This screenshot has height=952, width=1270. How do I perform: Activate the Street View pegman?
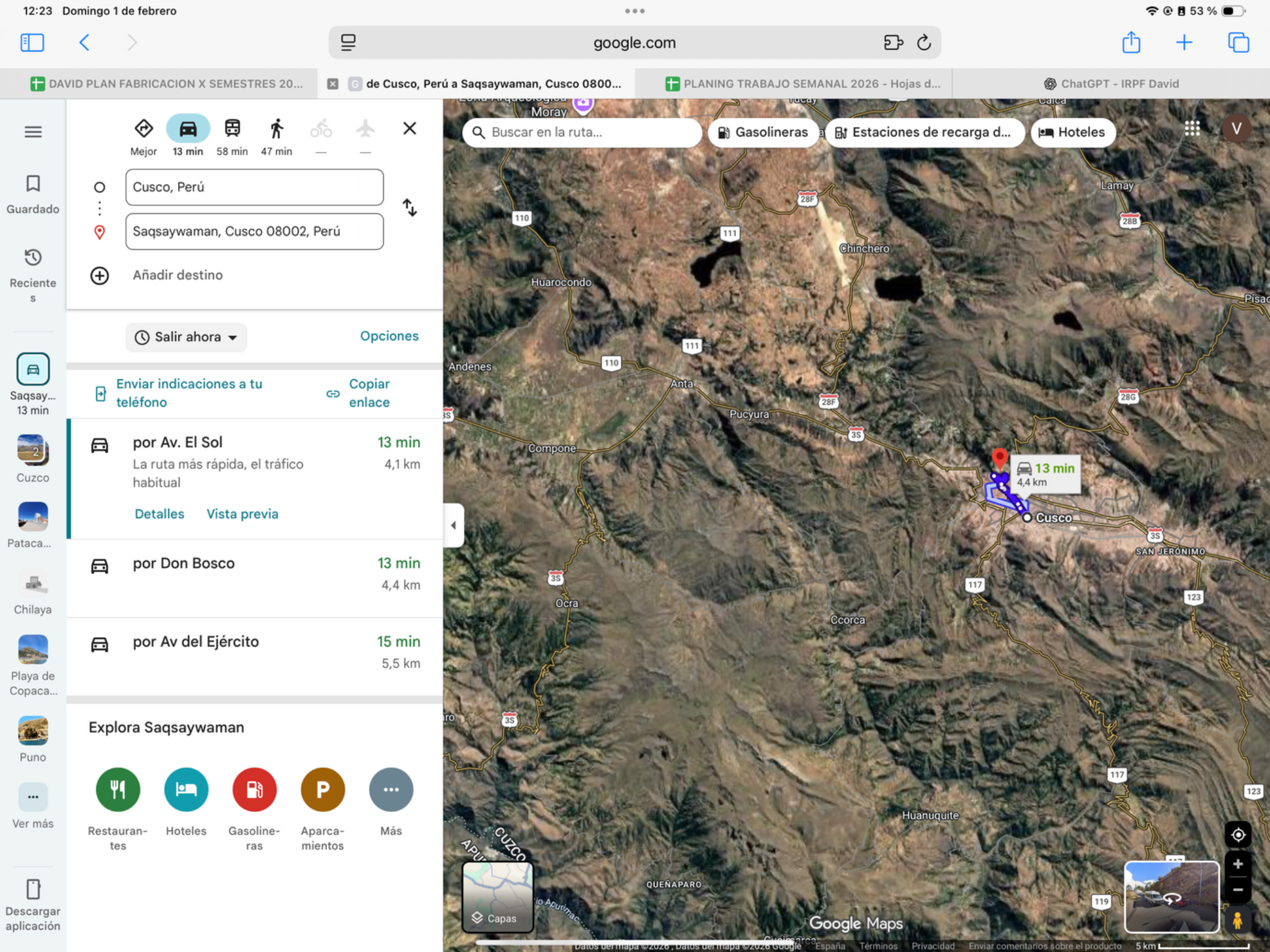point(1237,920)
